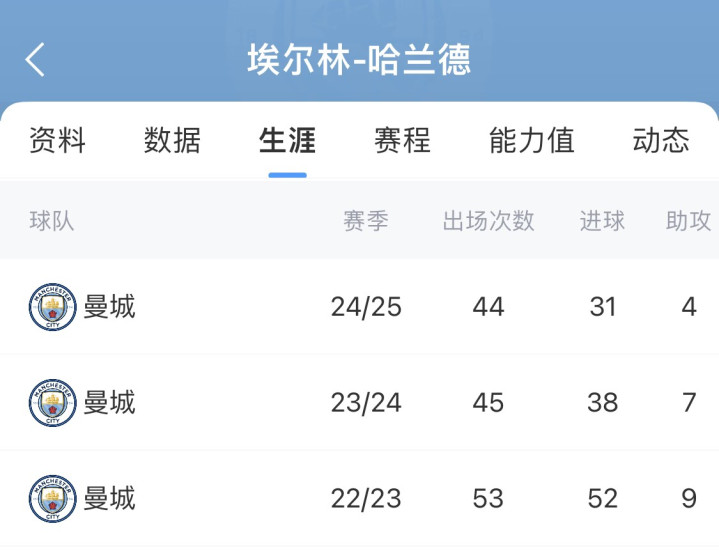Tap the back arrow icon
Screen dimensions: 719x558
35,60
